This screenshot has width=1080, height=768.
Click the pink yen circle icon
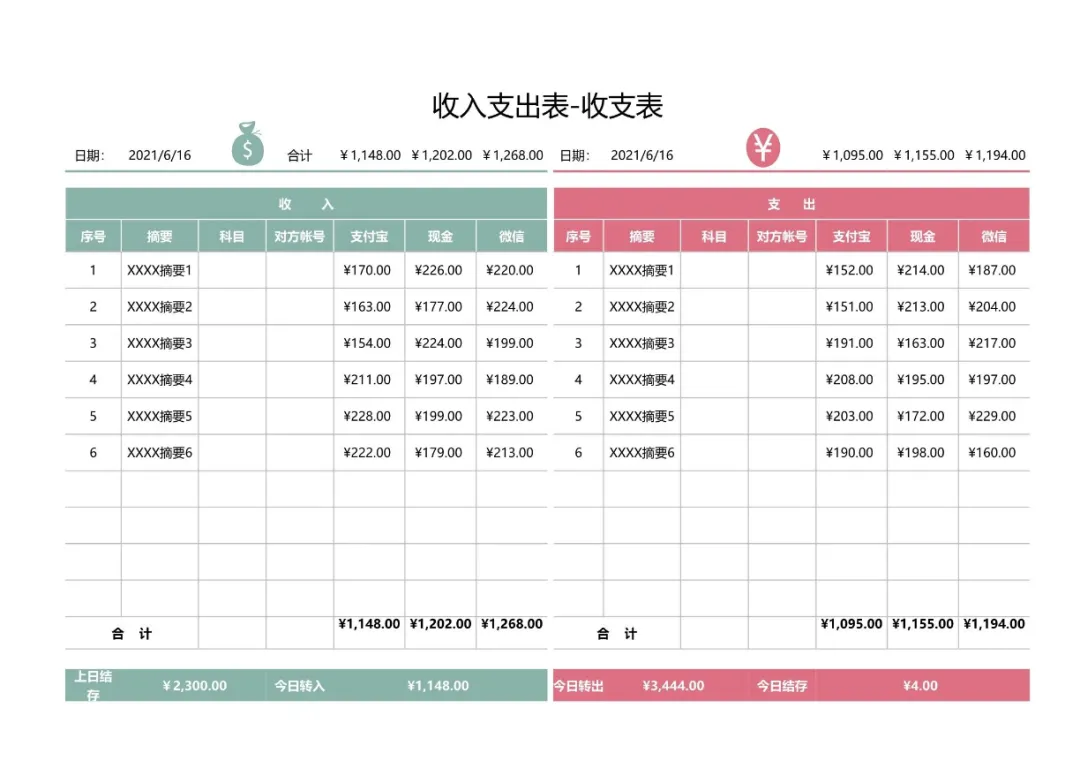(x=763, y=147)
